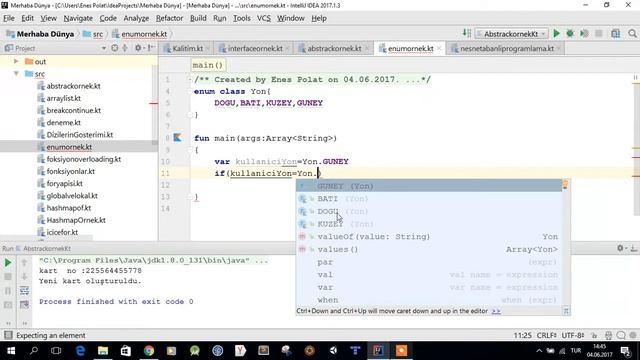
Task: Click the CRLF line separator in status bar
Action: [547, 335]
